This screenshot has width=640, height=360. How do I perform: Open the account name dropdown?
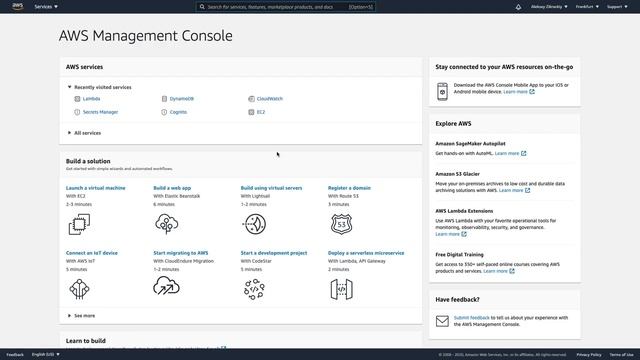(x=549, y=7)
